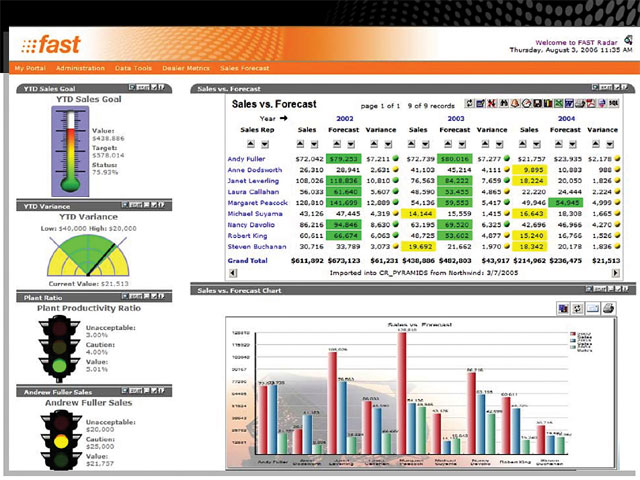Click the right scroll arrow under the table
640x480 pixels.
pyautogui.click(x=616, y=273)
